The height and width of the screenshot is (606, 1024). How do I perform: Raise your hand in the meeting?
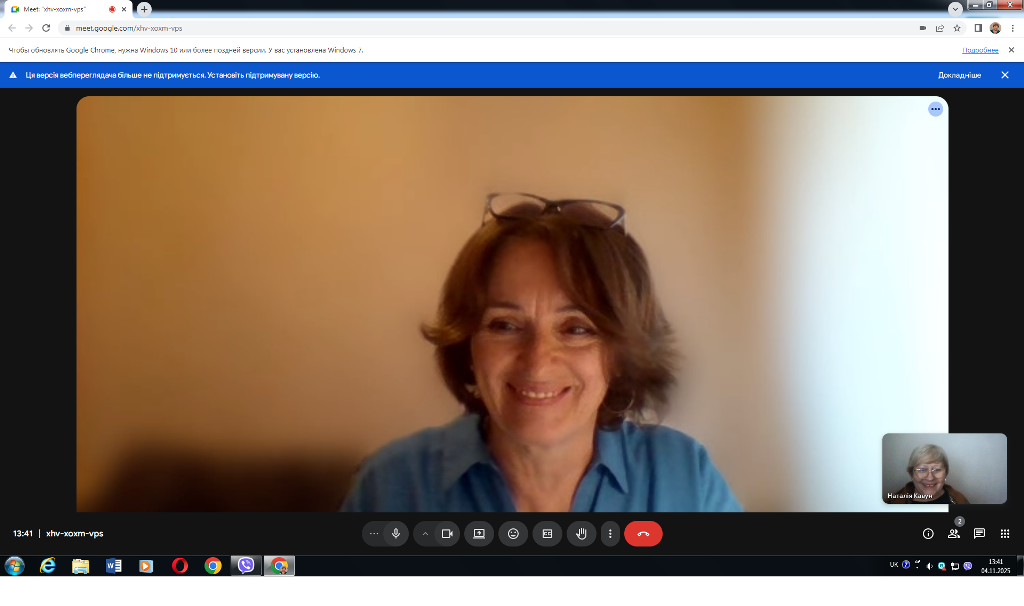click(581, 534)
